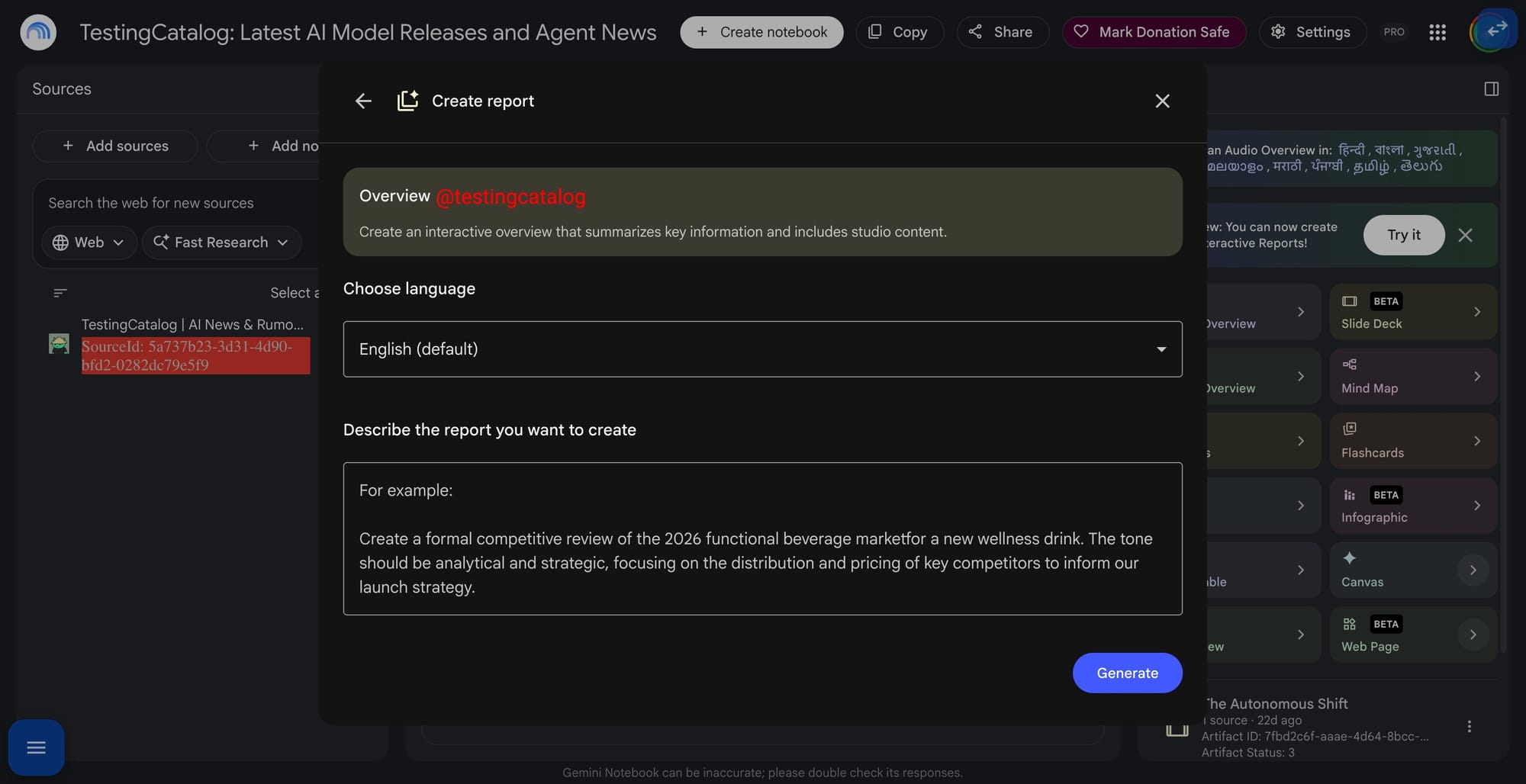The image size is (1526, 784).
Task: Focus the report description text area
Action: 762,538
